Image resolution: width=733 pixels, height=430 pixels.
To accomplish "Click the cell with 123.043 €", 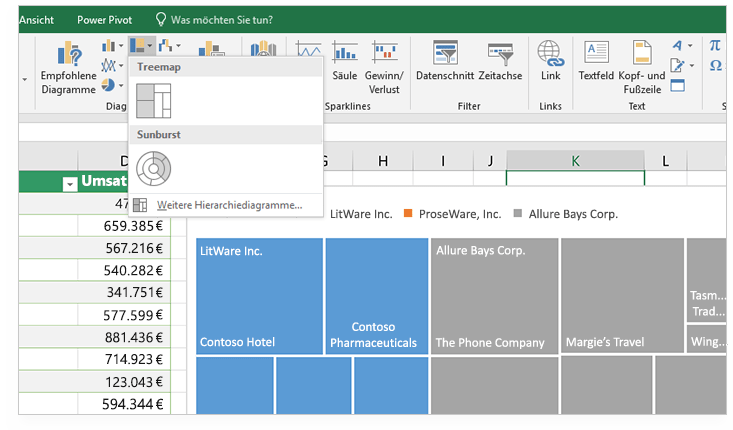I will (x=124, y=381).
